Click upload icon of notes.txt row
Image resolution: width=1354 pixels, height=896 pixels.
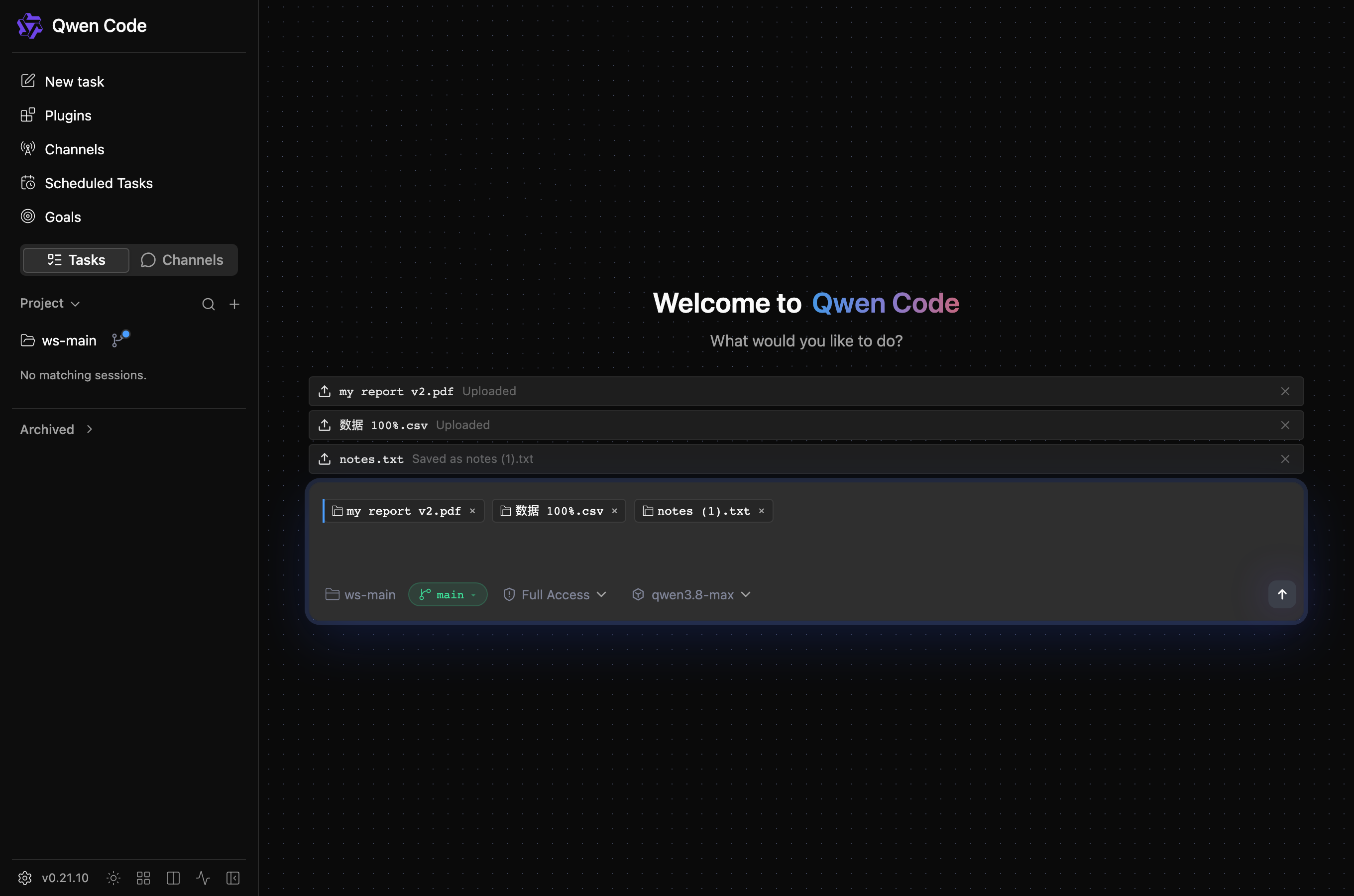click(x=325, y=458)
